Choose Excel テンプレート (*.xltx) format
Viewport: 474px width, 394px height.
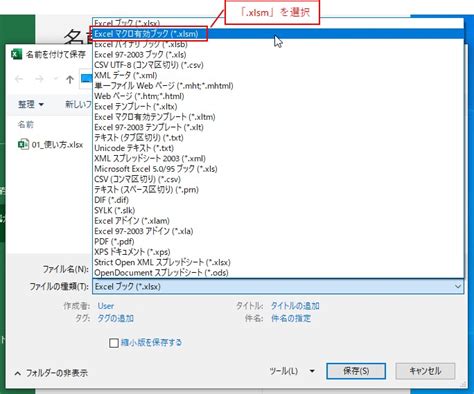[278, 106]
